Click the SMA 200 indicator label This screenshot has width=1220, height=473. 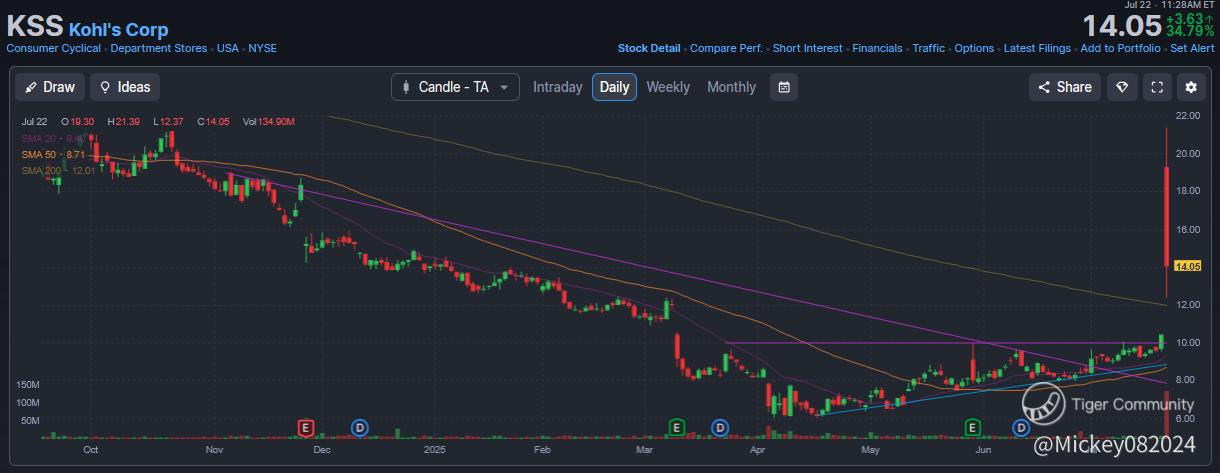click(x=58, y=171)
